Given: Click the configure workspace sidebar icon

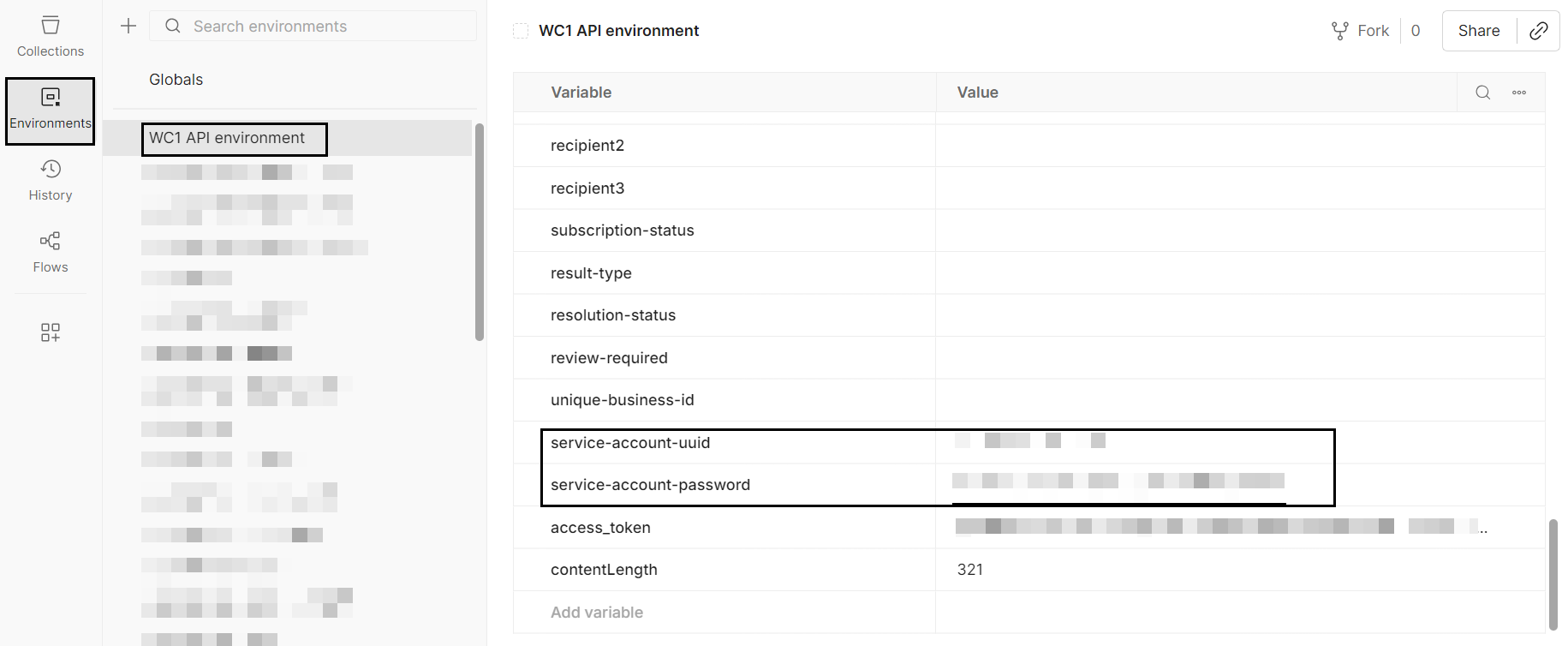Looking at the screenshot, I should (50, 332).
